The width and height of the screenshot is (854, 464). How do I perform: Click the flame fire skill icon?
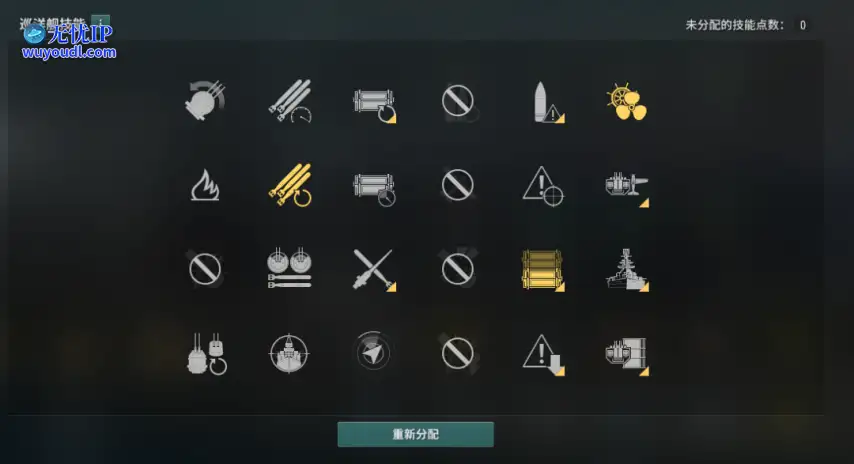[205, 185]
